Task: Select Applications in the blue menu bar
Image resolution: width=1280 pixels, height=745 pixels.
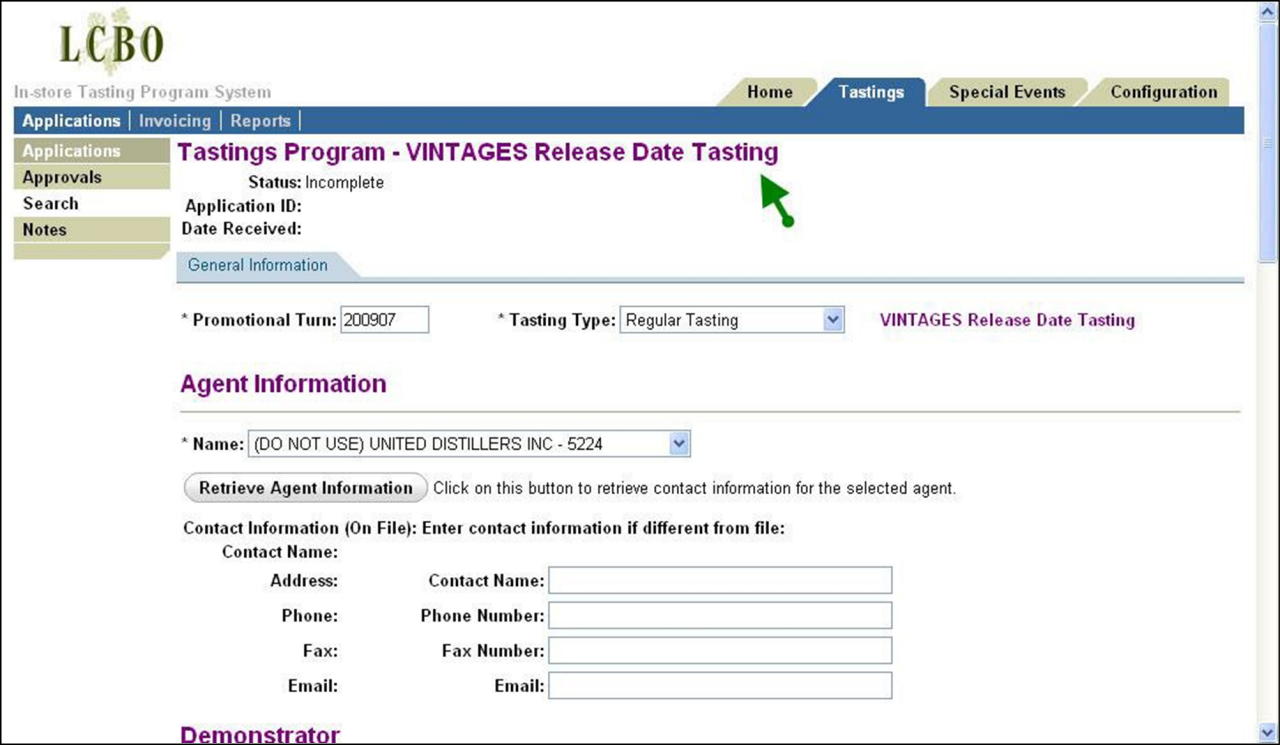Action: coord(71,121)
